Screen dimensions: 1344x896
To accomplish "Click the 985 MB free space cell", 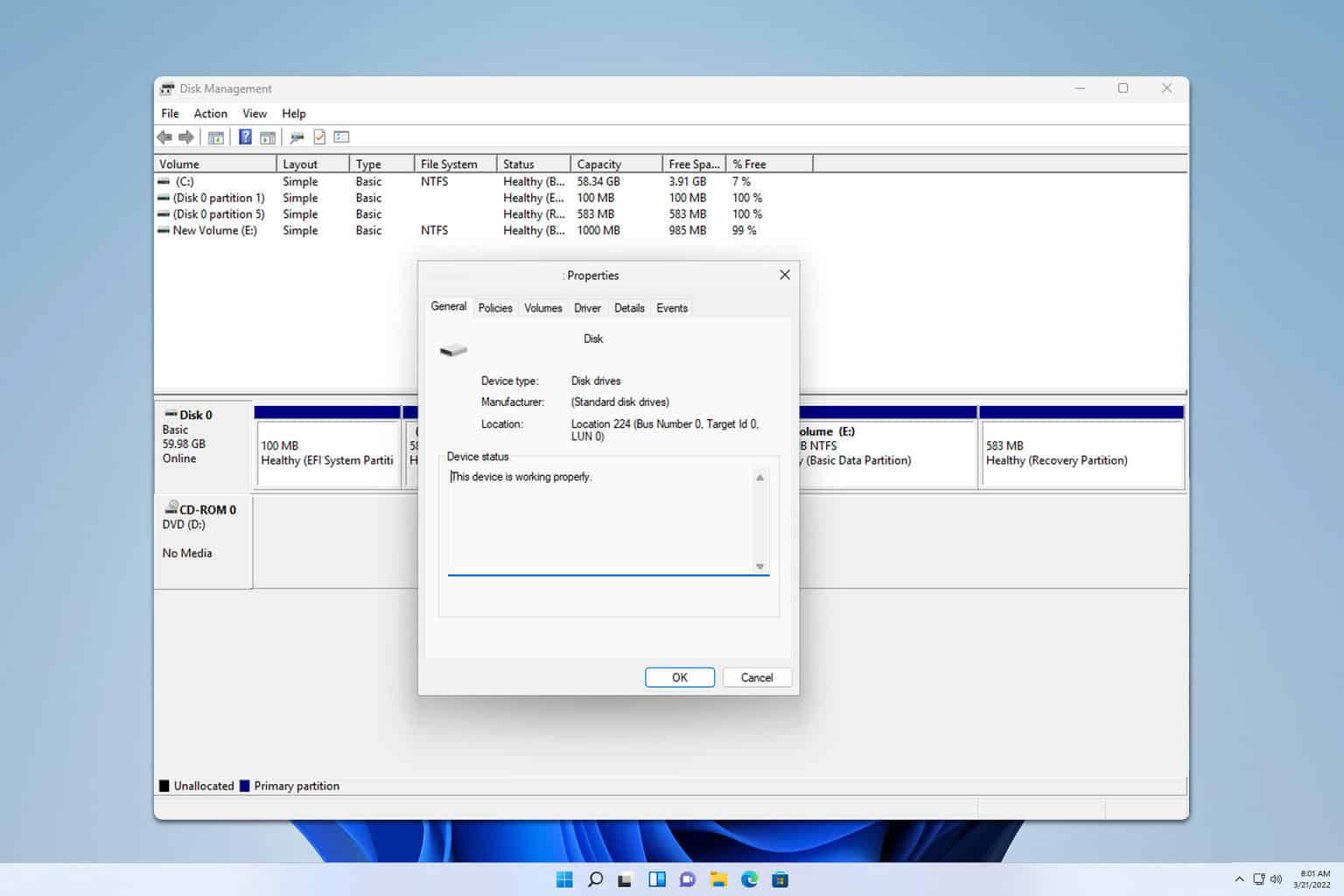I will tap(688, 230).
